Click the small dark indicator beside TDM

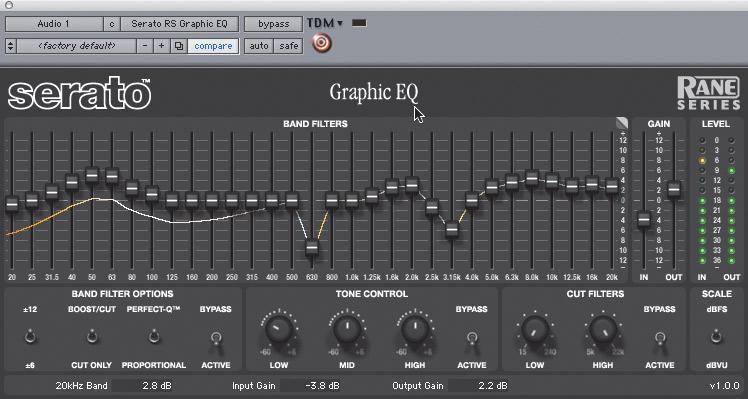(x=359, y=23)
